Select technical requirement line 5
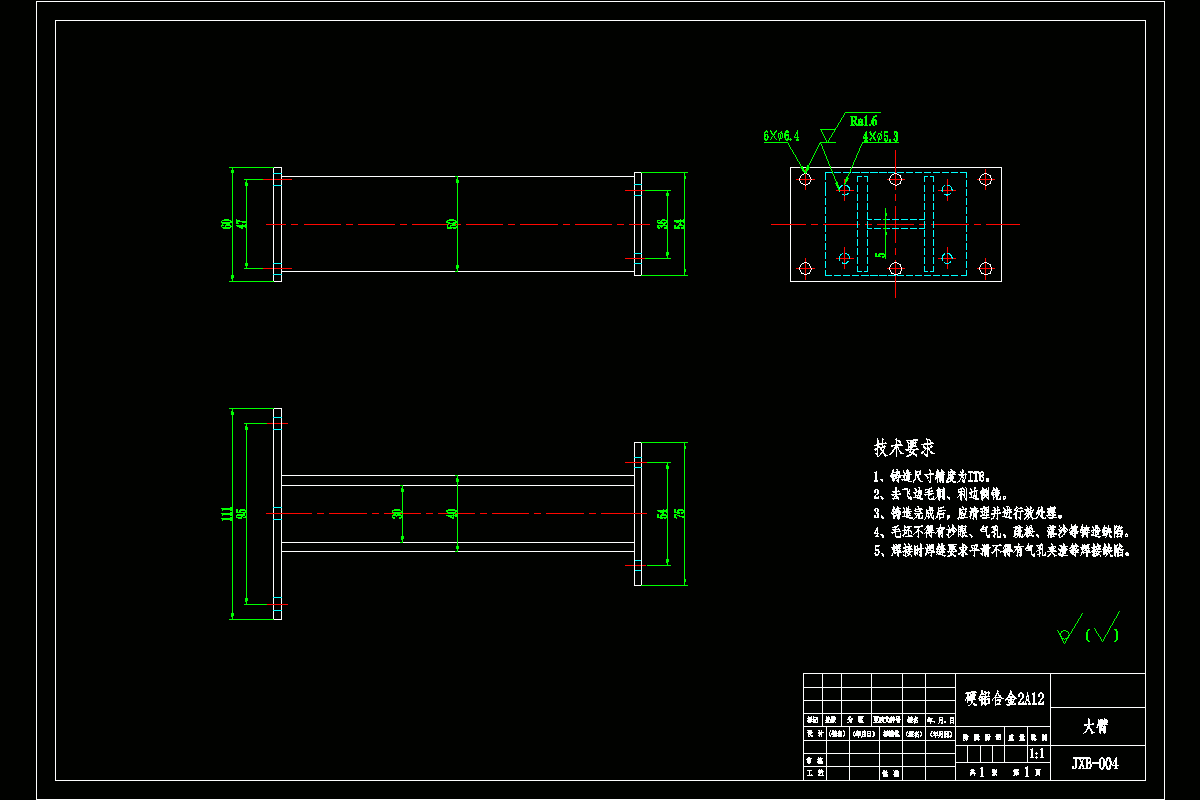Screen dimensions: 1200x800 tap(1003, 551)
